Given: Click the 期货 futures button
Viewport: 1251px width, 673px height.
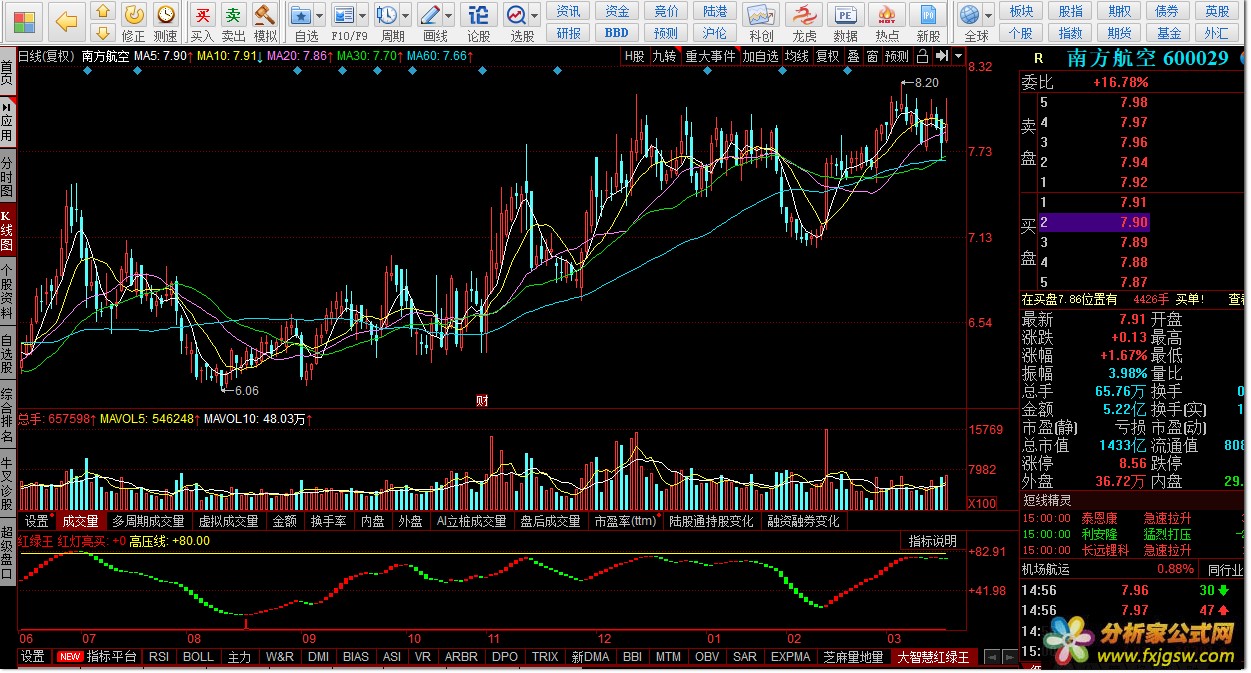Looking at the screenshot, I should (1118, 32).
